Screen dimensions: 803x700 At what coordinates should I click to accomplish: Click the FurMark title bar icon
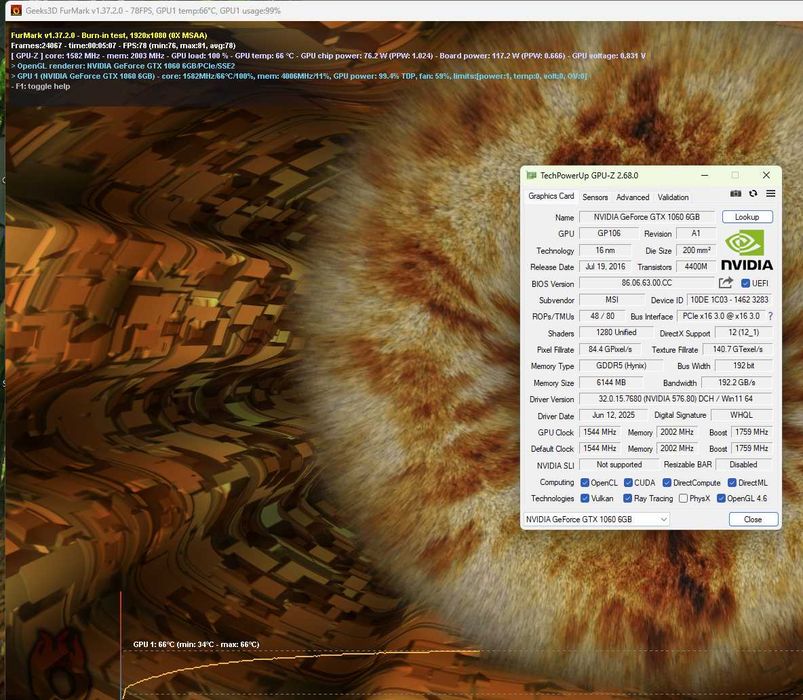coord(16,10)
